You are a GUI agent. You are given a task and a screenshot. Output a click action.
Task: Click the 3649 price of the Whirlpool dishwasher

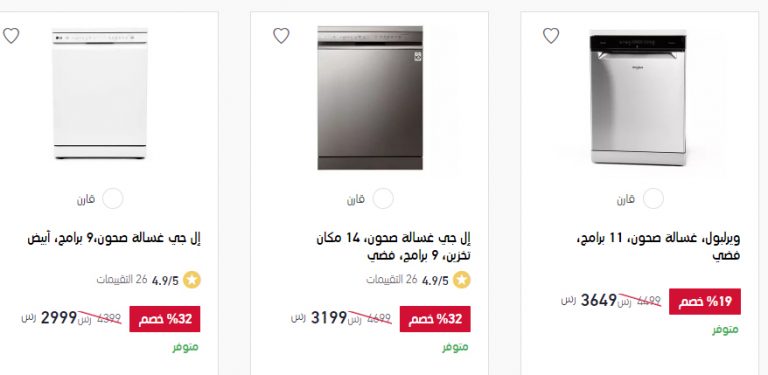[x=599, y=300]
